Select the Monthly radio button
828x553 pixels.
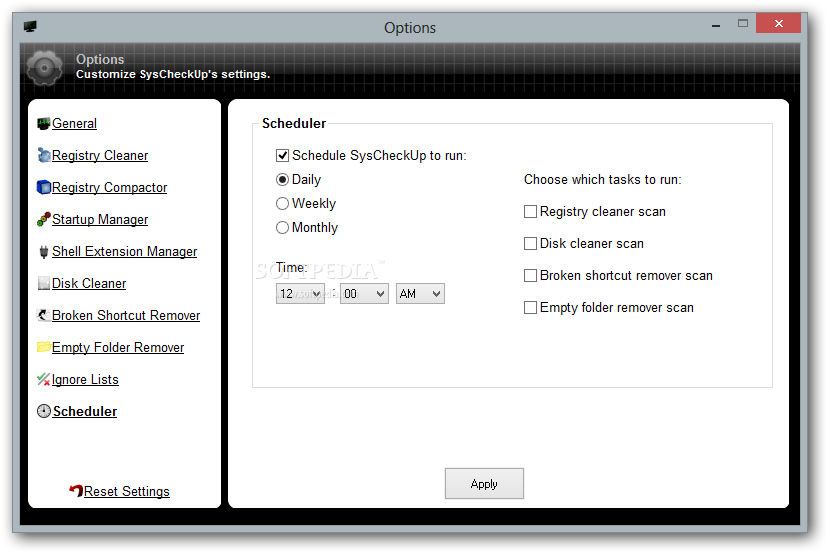[283, 228]
